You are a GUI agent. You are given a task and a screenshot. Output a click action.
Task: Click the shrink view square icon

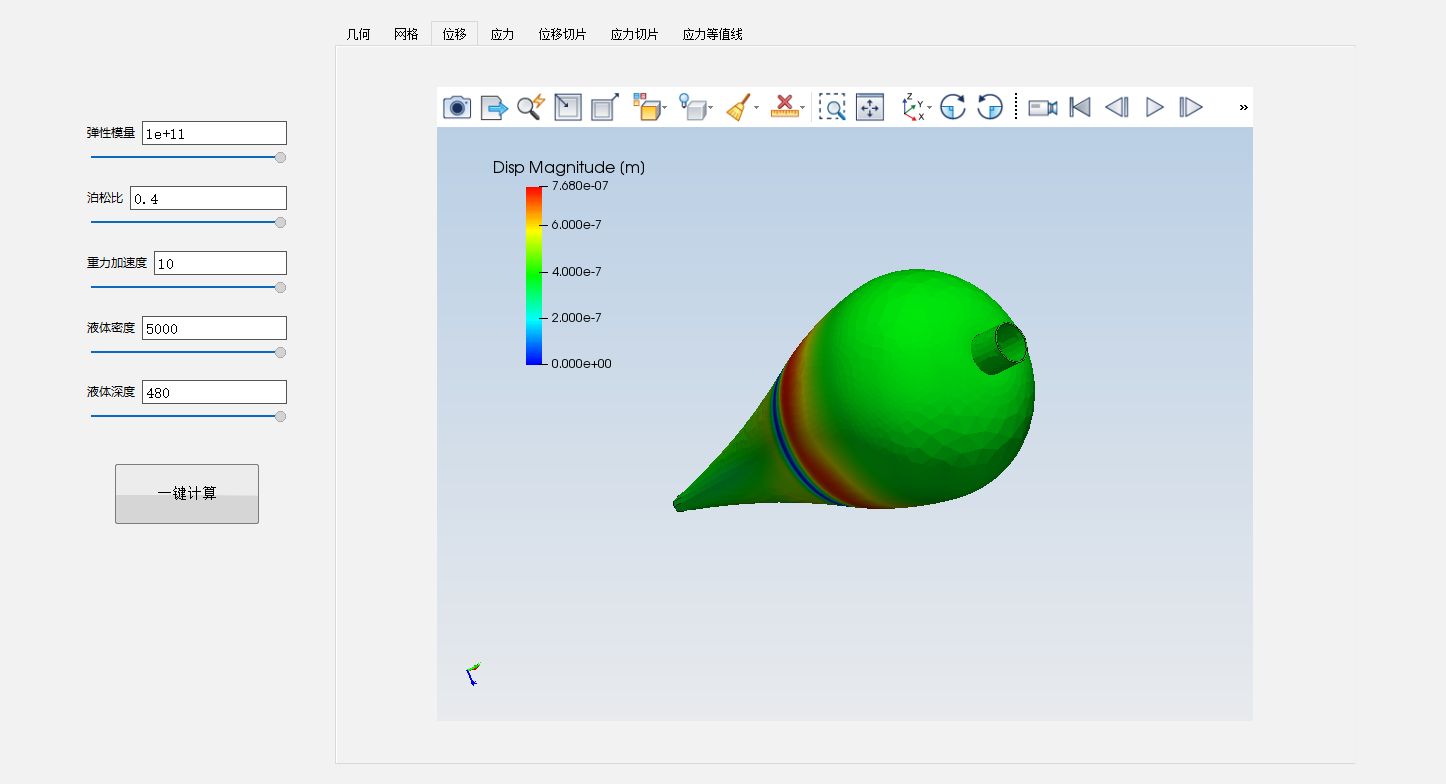click(x=568, y=107)
